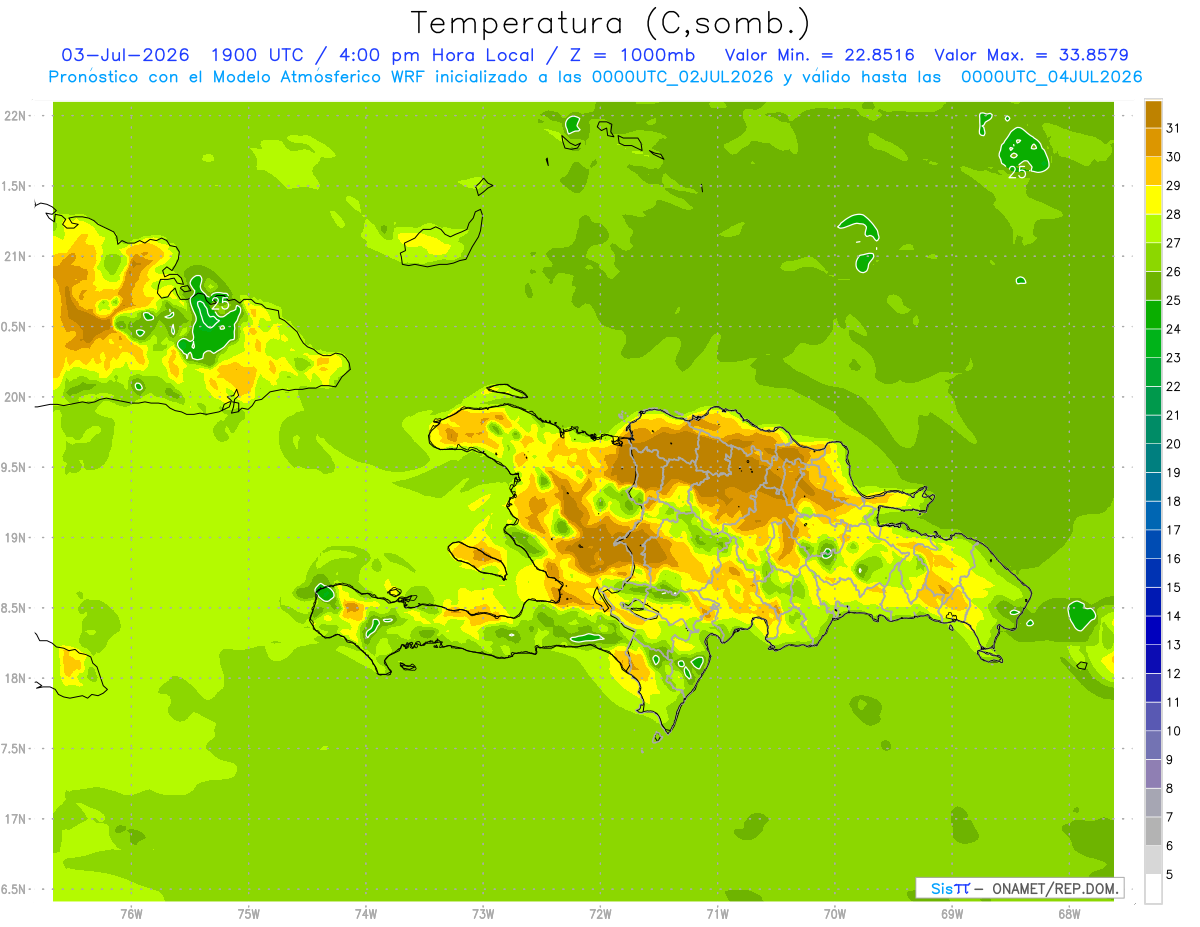Click legend value '16'
Image resolution: width=1200 pixels, height=927 pixels.
click(1173, 559)
